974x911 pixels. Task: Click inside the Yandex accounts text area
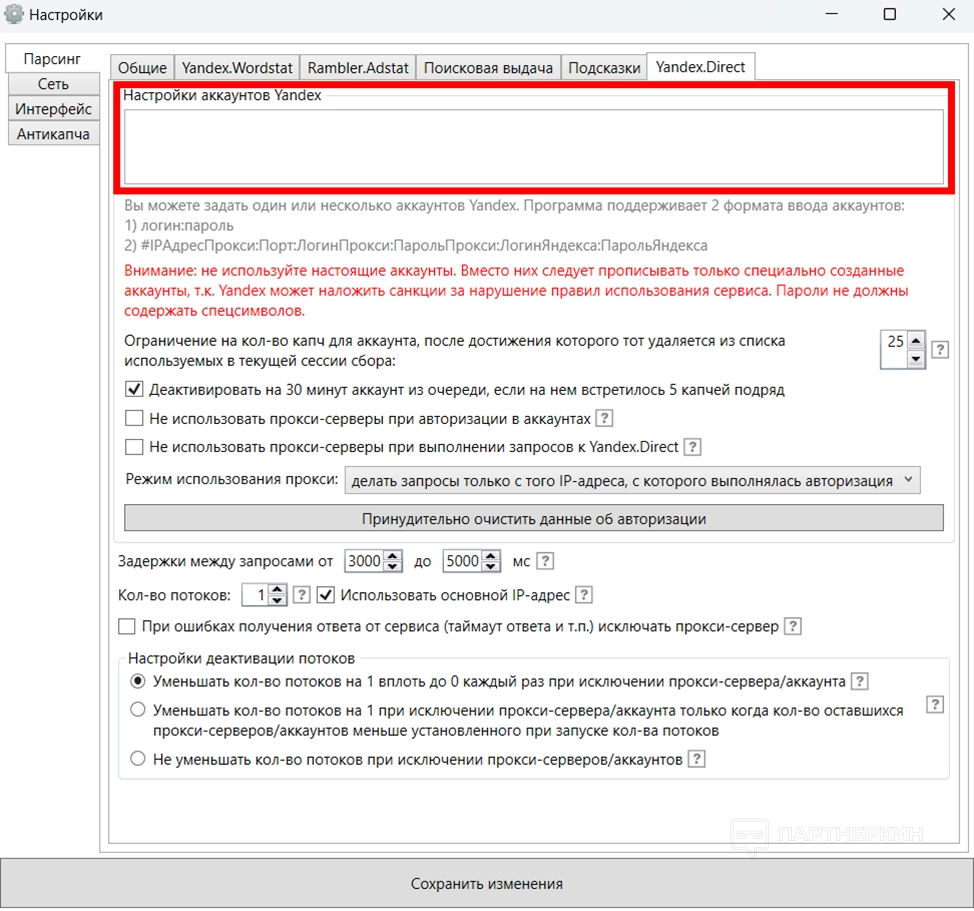coord(534,147)
